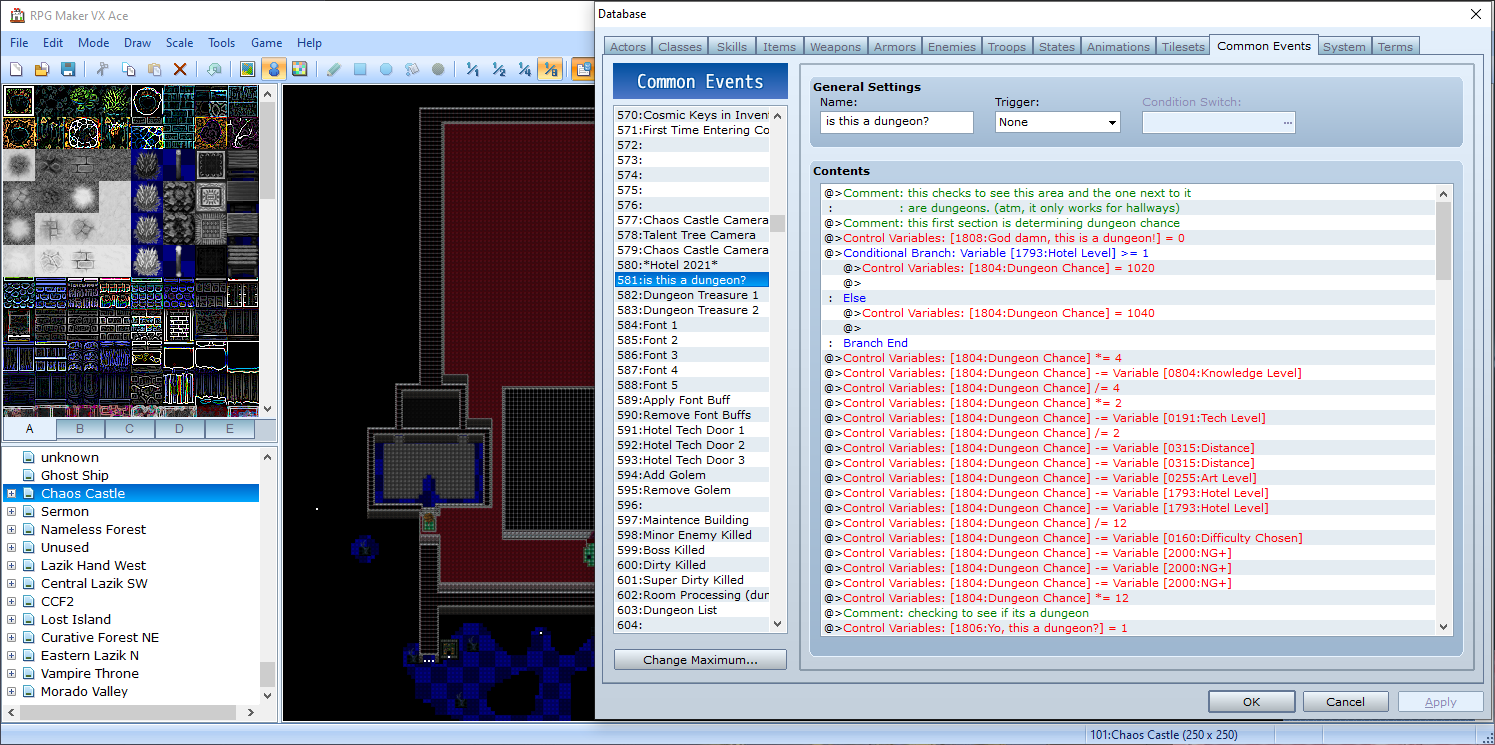Open the File menu
1495x745 pixels.
19,43
